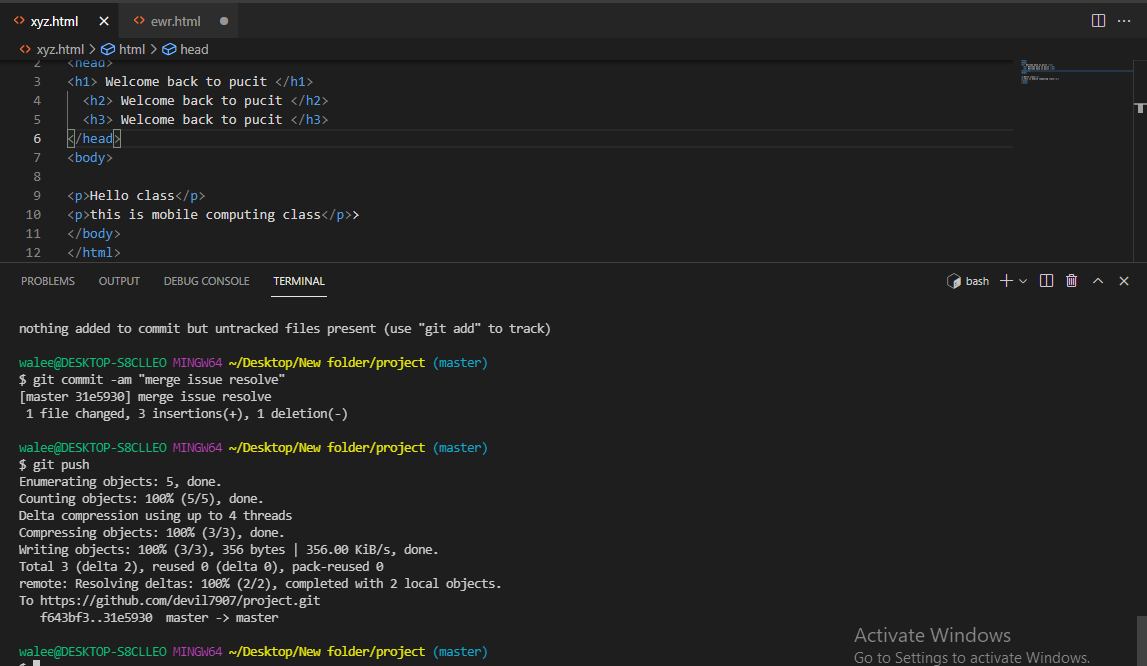The image size is (1147, 666).
Task: Click the terminal cursor at the last prompt
Action: pos(36,663)
